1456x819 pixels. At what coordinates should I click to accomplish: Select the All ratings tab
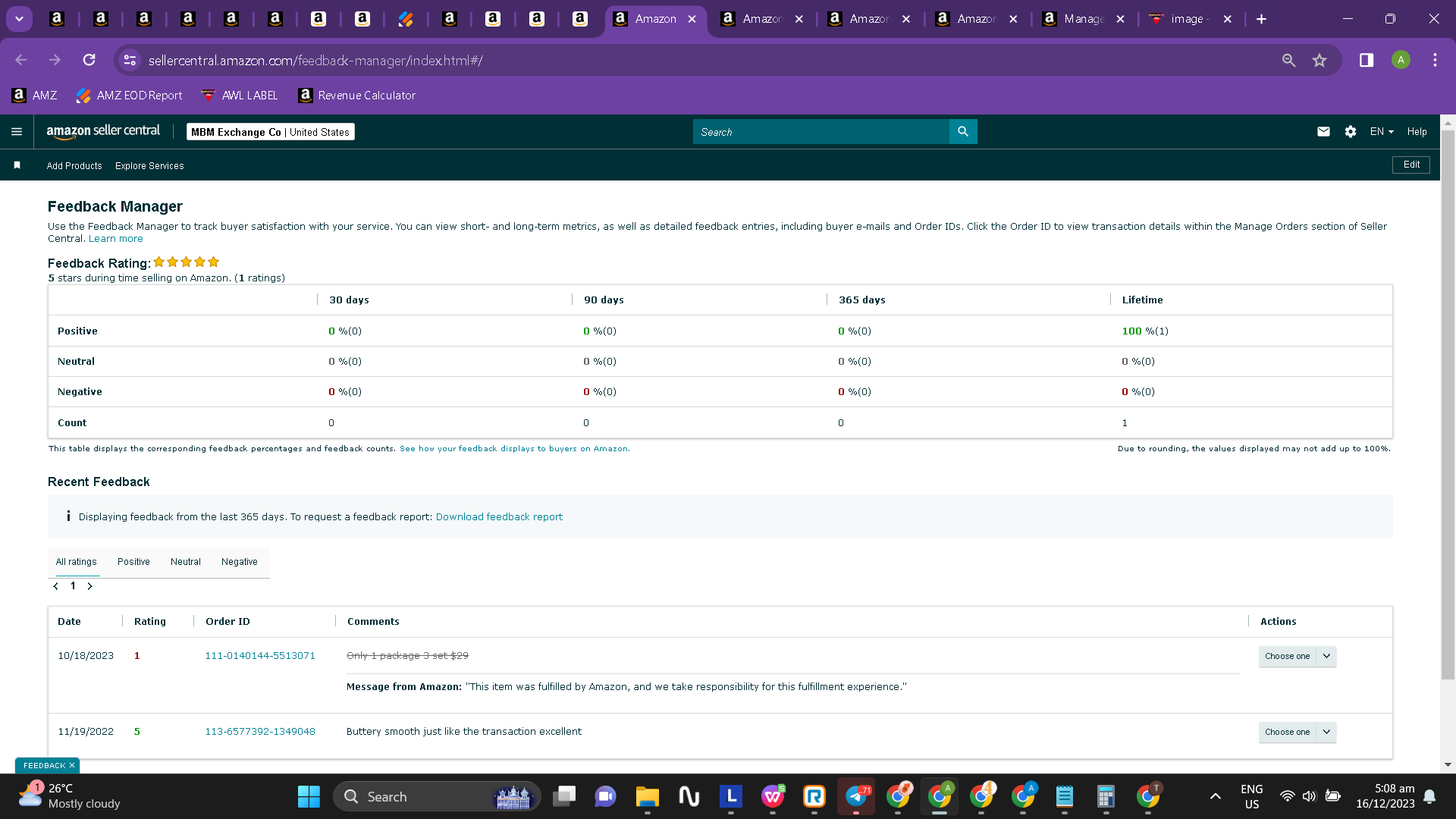tap(77, 562)
